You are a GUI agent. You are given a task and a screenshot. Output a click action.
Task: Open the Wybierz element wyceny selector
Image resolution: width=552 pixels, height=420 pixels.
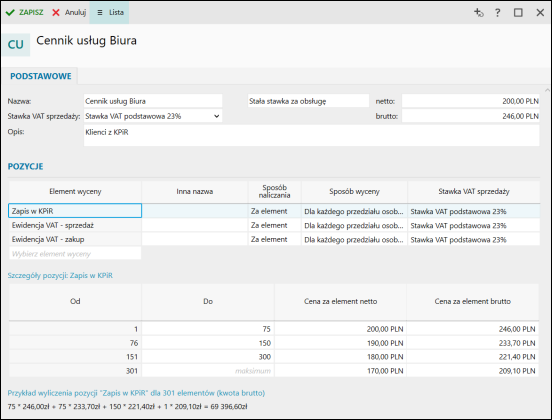[x=75, y=253]
